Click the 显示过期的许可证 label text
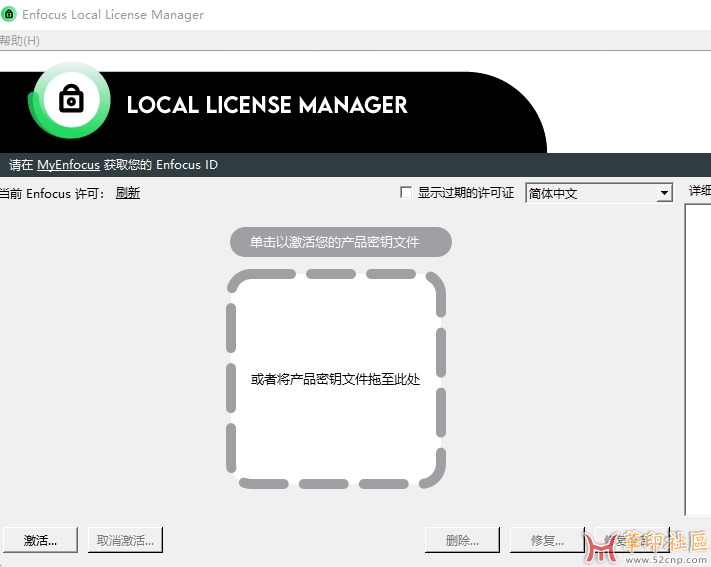Viewport: 711px width, 567px height. [466, 193]
